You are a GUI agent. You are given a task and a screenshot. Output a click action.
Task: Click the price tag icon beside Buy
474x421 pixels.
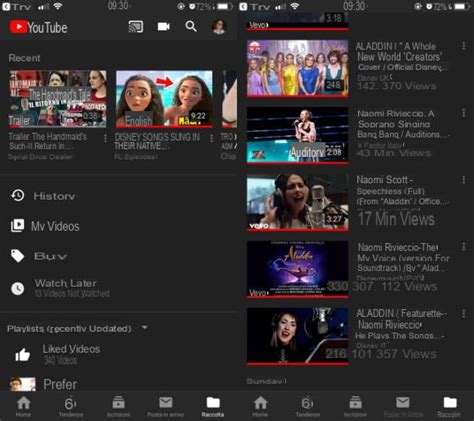(x=17, y=256)
